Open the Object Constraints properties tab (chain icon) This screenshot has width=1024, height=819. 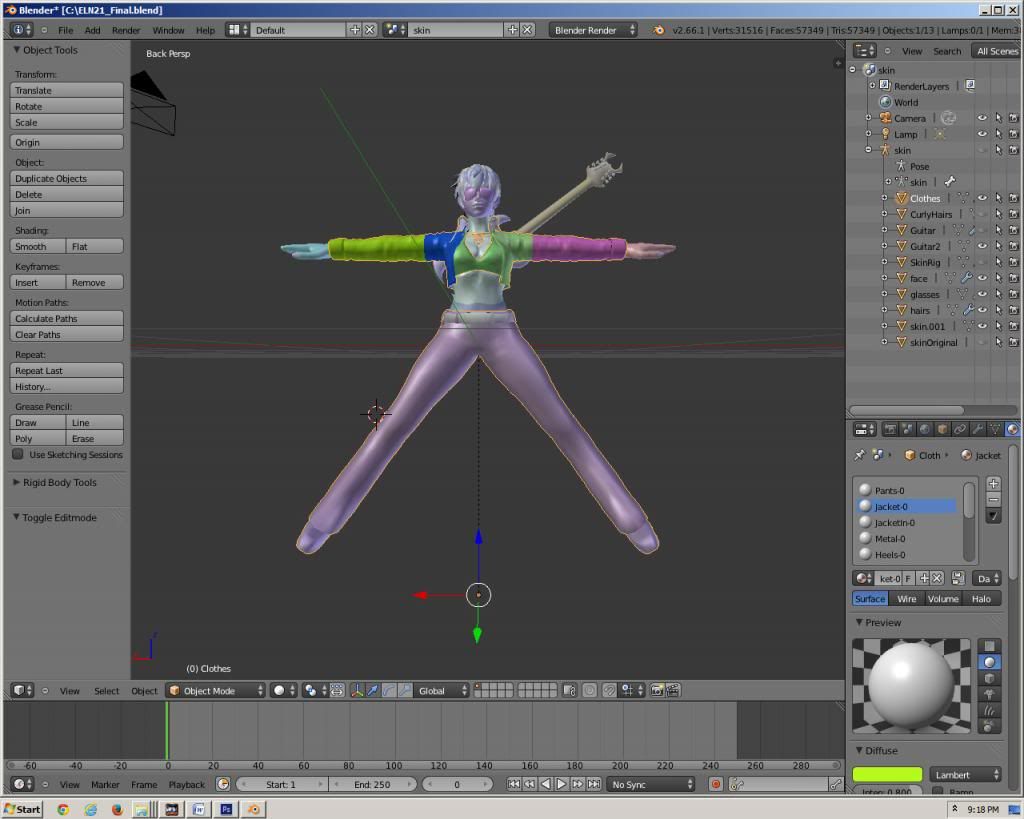tap(960, 429)
